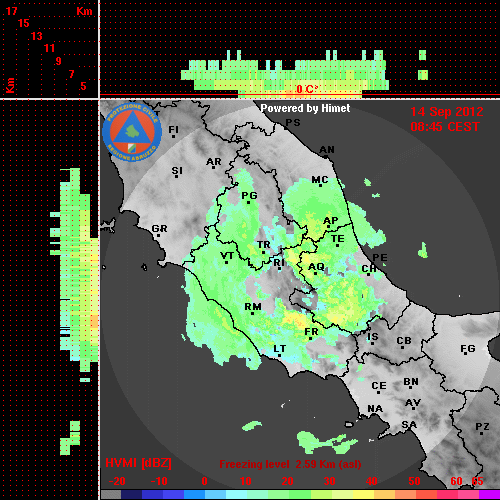The height and width of the screenshot is (500, 500).
Task: Click the PE city label on coast
Action: pyautogui.click(x=380, y=258)
